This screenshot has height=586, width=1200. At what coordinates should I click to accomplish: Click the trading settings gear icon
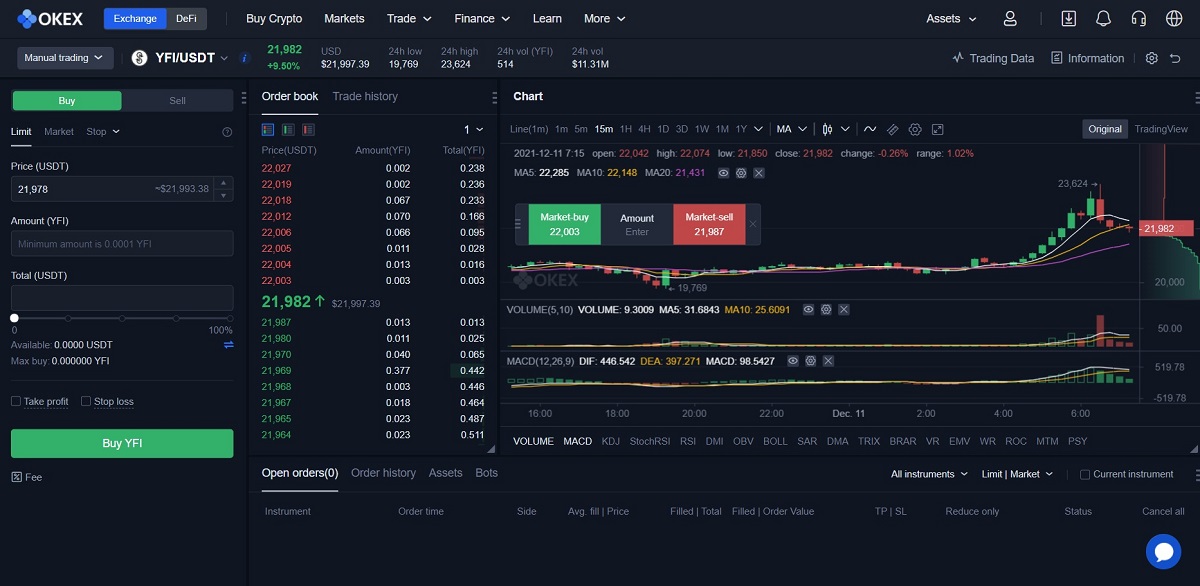tap(1151, 58)
